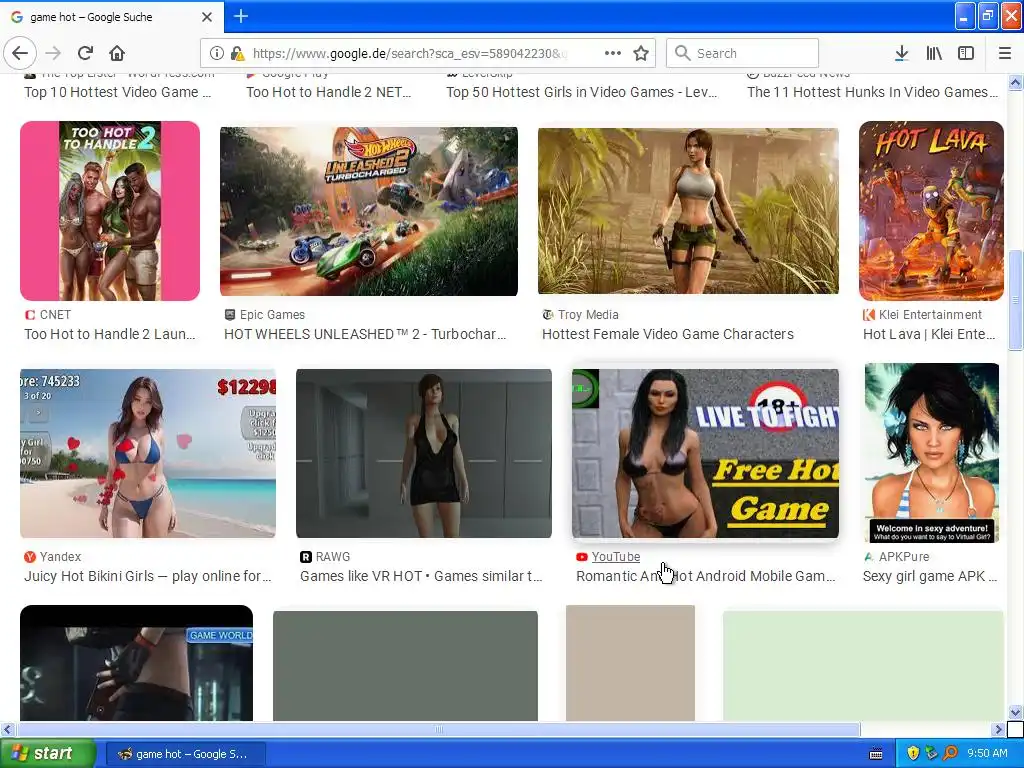Click the Epic Games source label
1024x768 pixels.
(x=272, y=315)
